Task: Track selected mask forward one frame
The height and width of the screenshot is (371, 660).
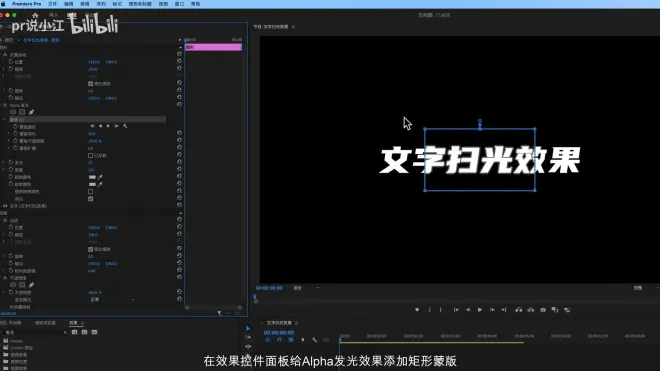Action: point(116,126)
